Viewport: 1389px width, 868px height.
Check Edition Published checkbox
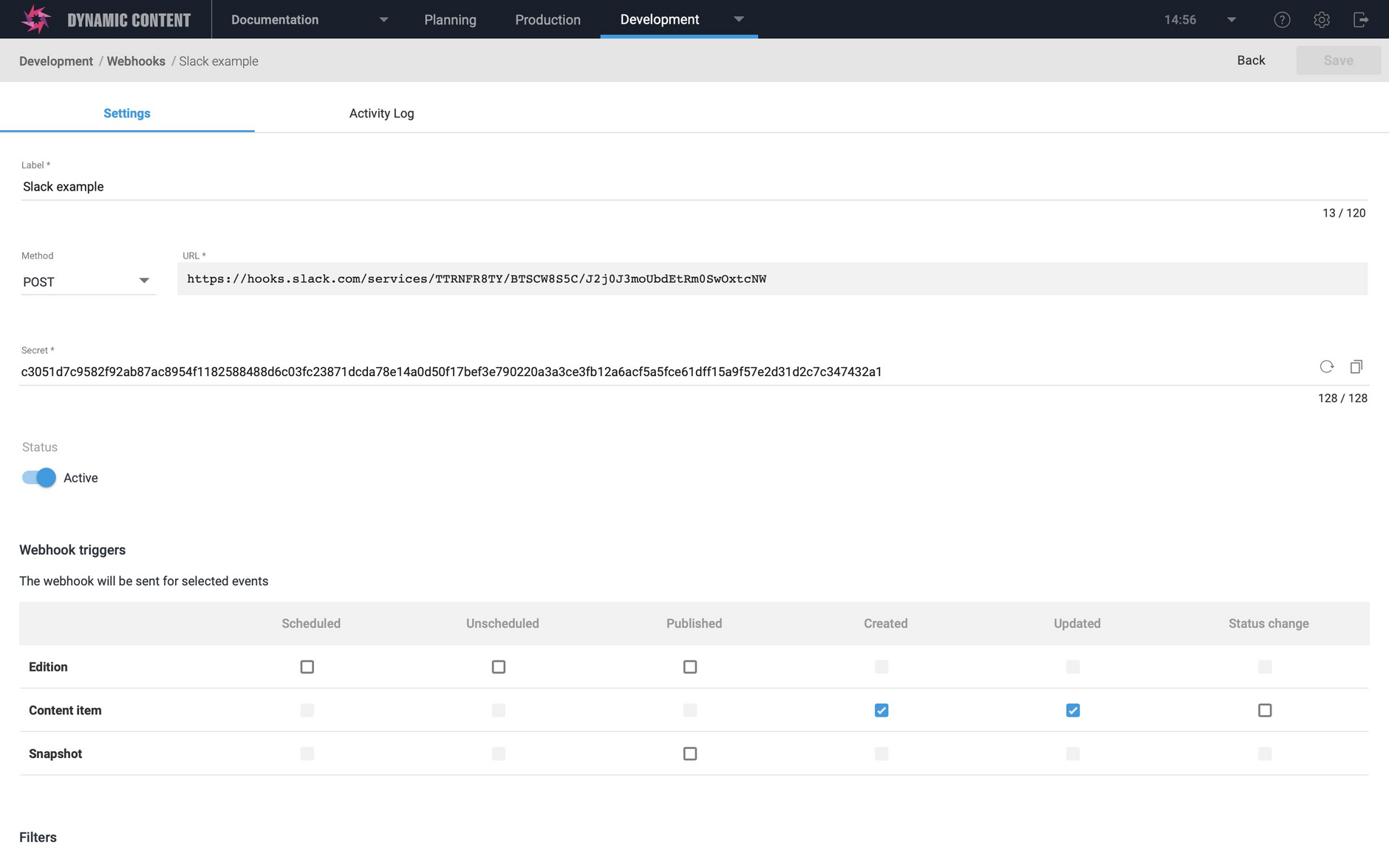pyautogui.click(x=690, y=667)
